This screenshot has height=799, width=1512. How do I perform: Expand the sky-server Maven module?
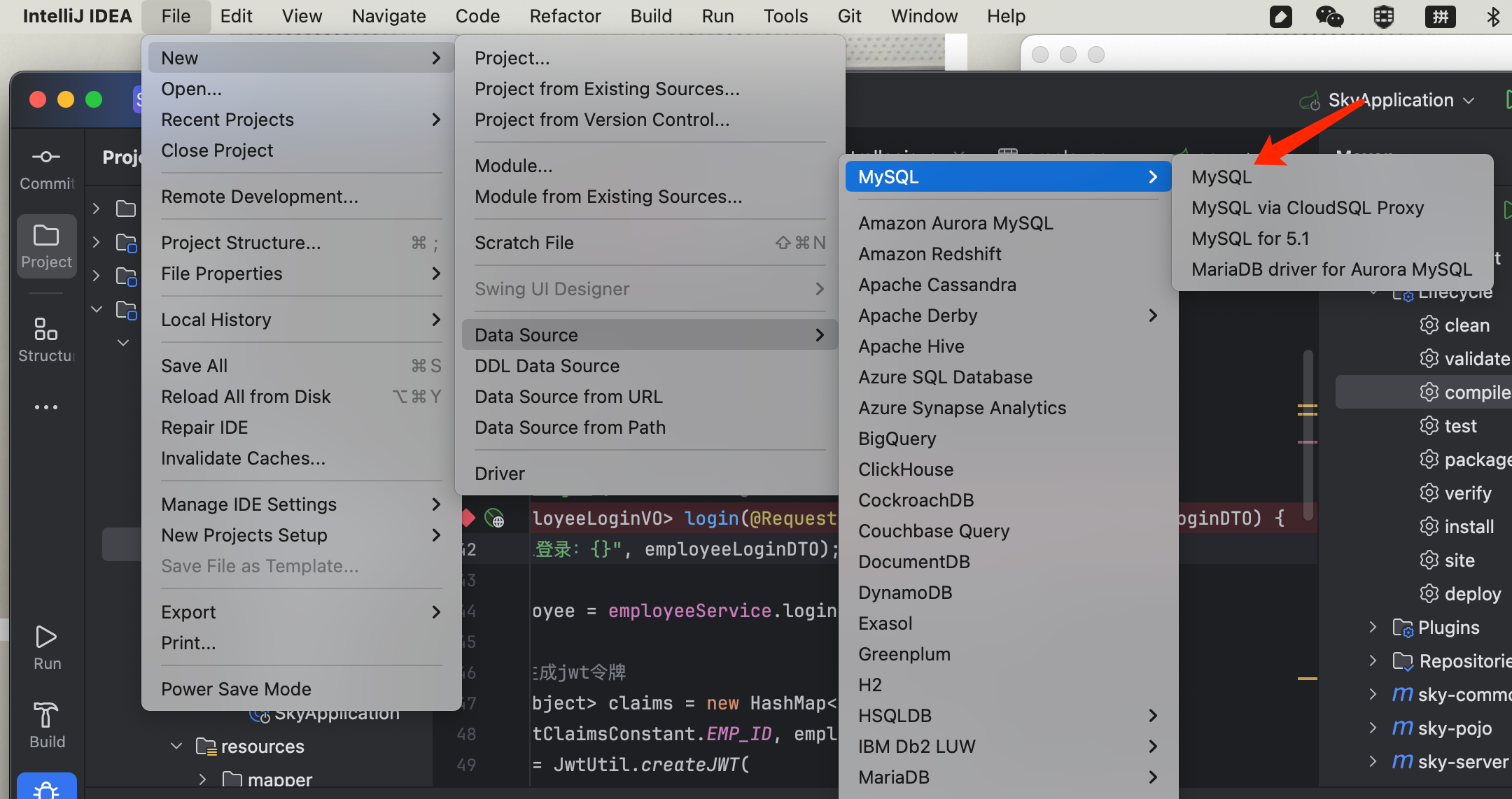pos(1373,762)
